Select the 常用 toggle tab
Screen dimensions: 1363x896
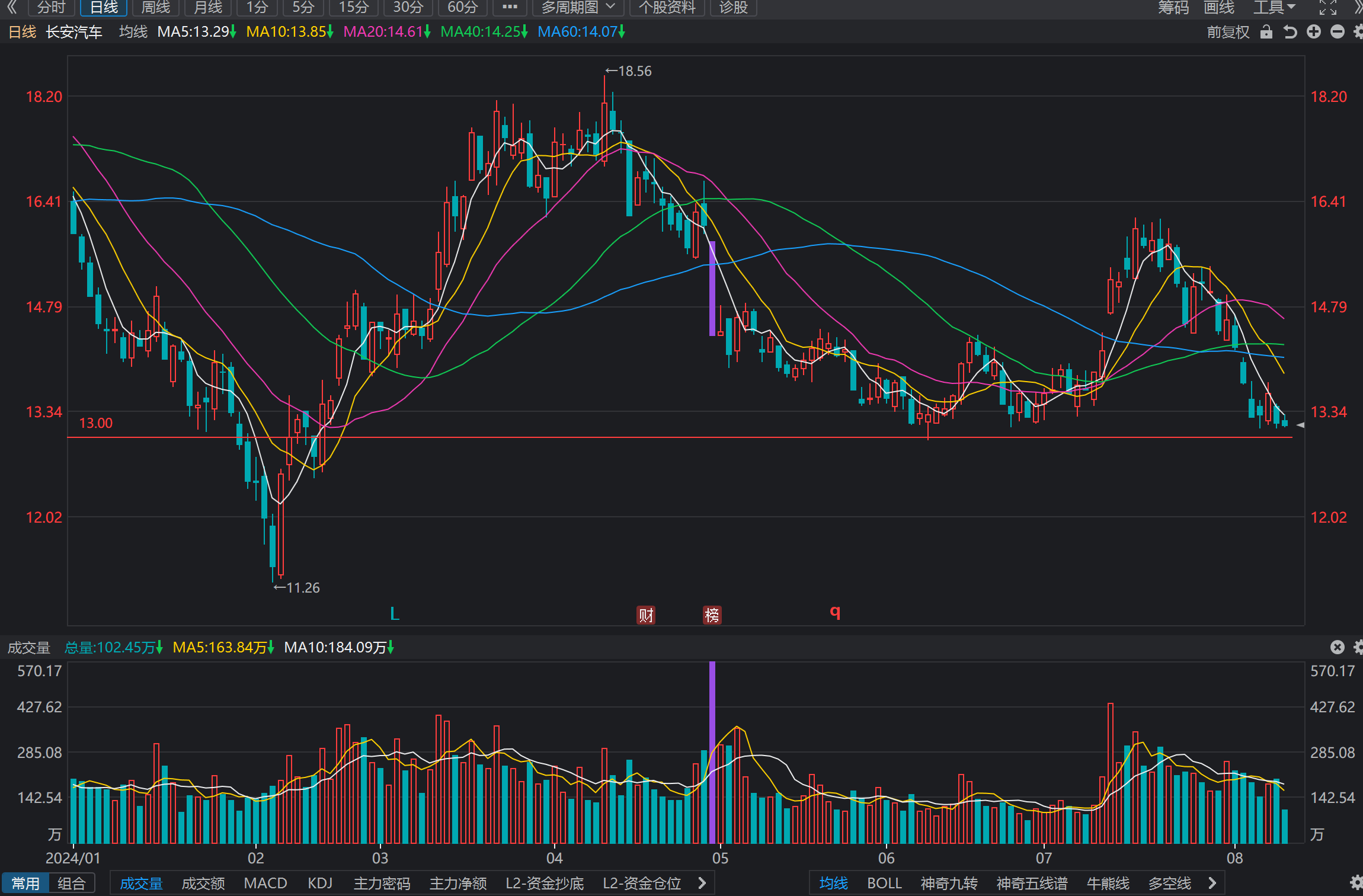[x=25, y=884]
